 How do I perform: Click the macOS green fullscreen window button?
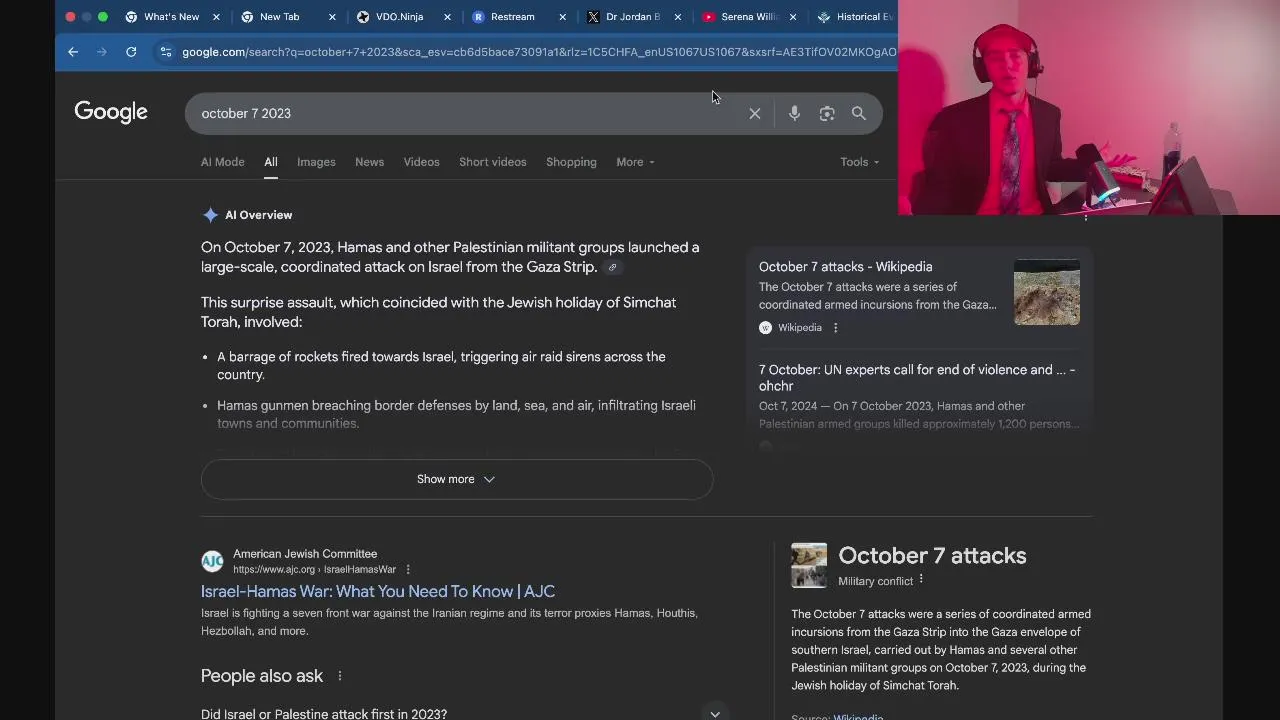pyautogui.click(x=103, y=17)
